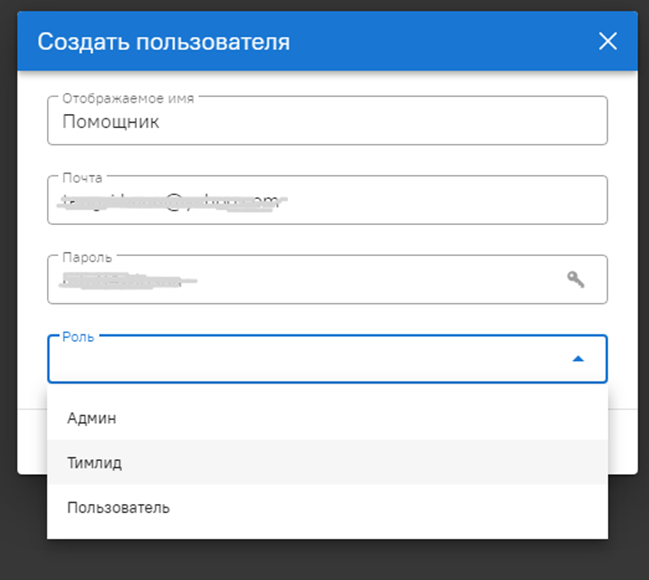
Task: Select Админ from the role list
Action: tap(92, 418)
